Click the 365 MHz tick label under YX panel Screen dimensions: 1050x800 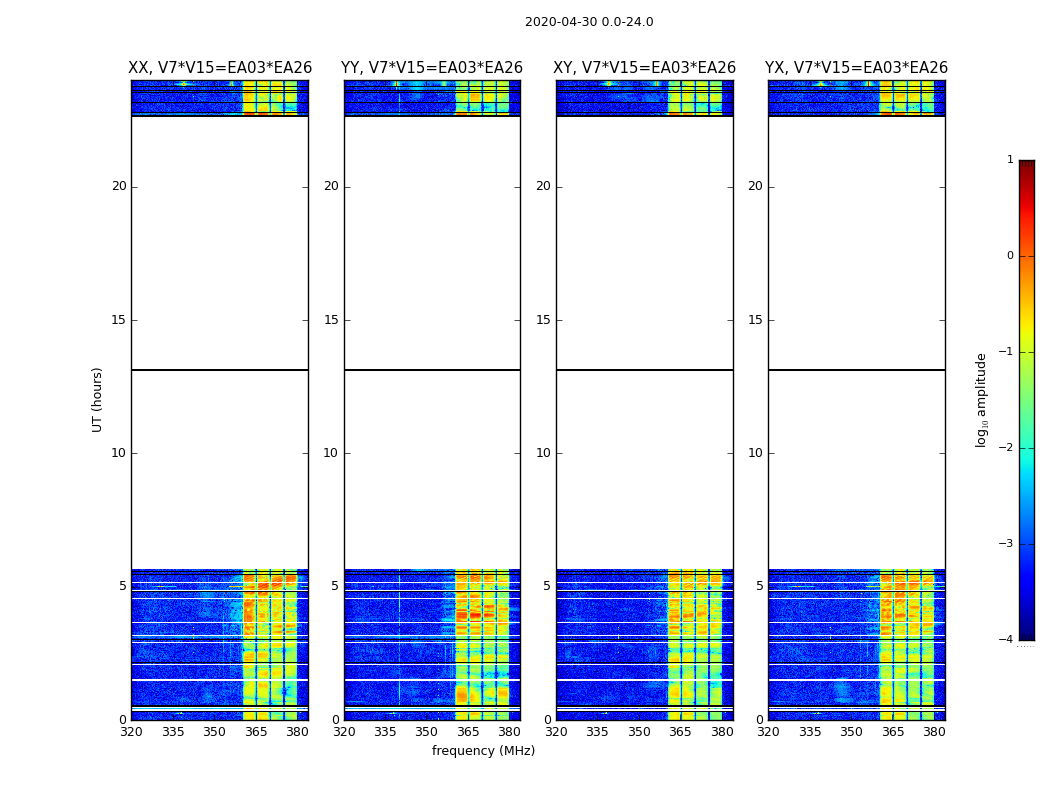[892, 732]
